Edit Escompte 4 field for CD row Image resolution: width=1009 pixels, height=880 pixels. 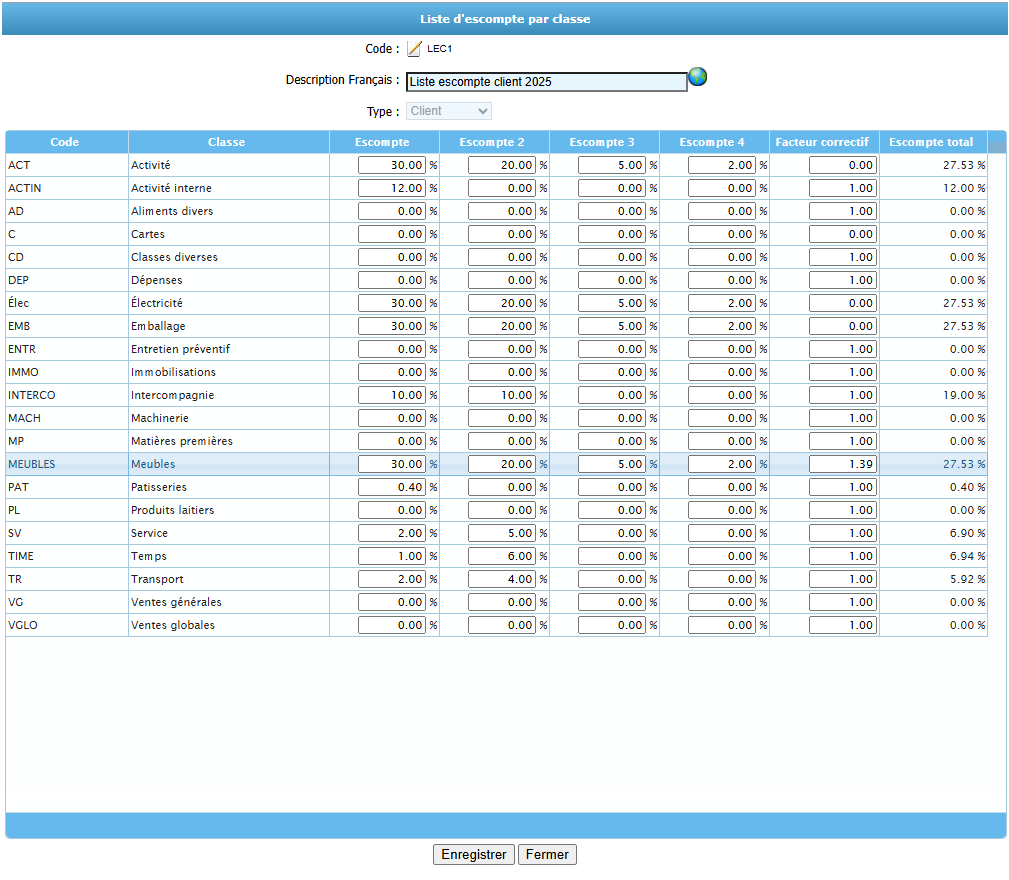click(722, 257)
